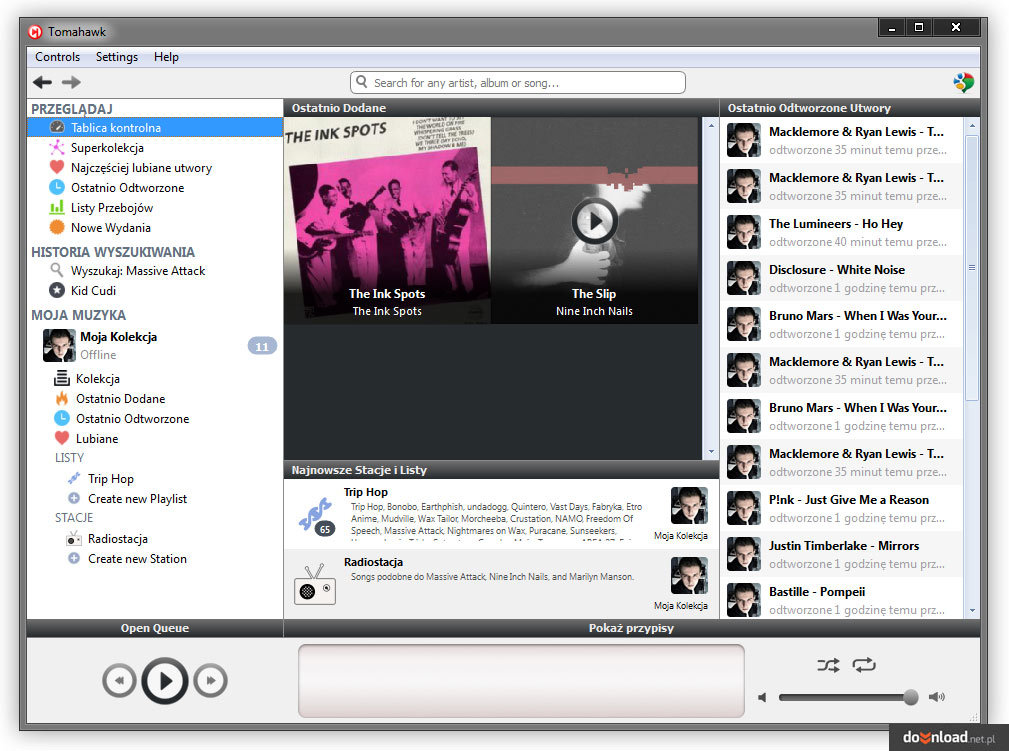1009x751 pixels.
Task: Focus the artist, album or song search field
Action: click(518, 82)
